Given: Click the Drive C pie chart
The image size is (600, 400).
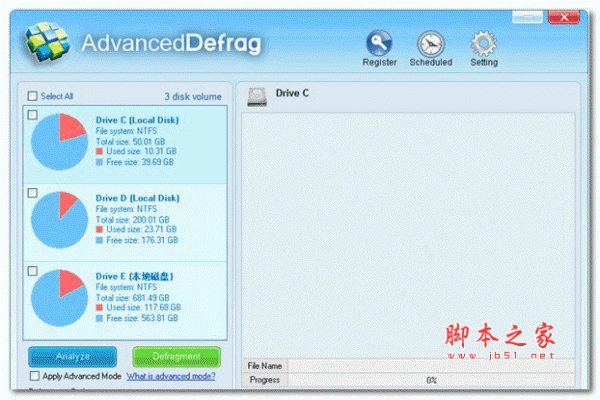Looking at the screenshot, I should (x=59, y=142).
